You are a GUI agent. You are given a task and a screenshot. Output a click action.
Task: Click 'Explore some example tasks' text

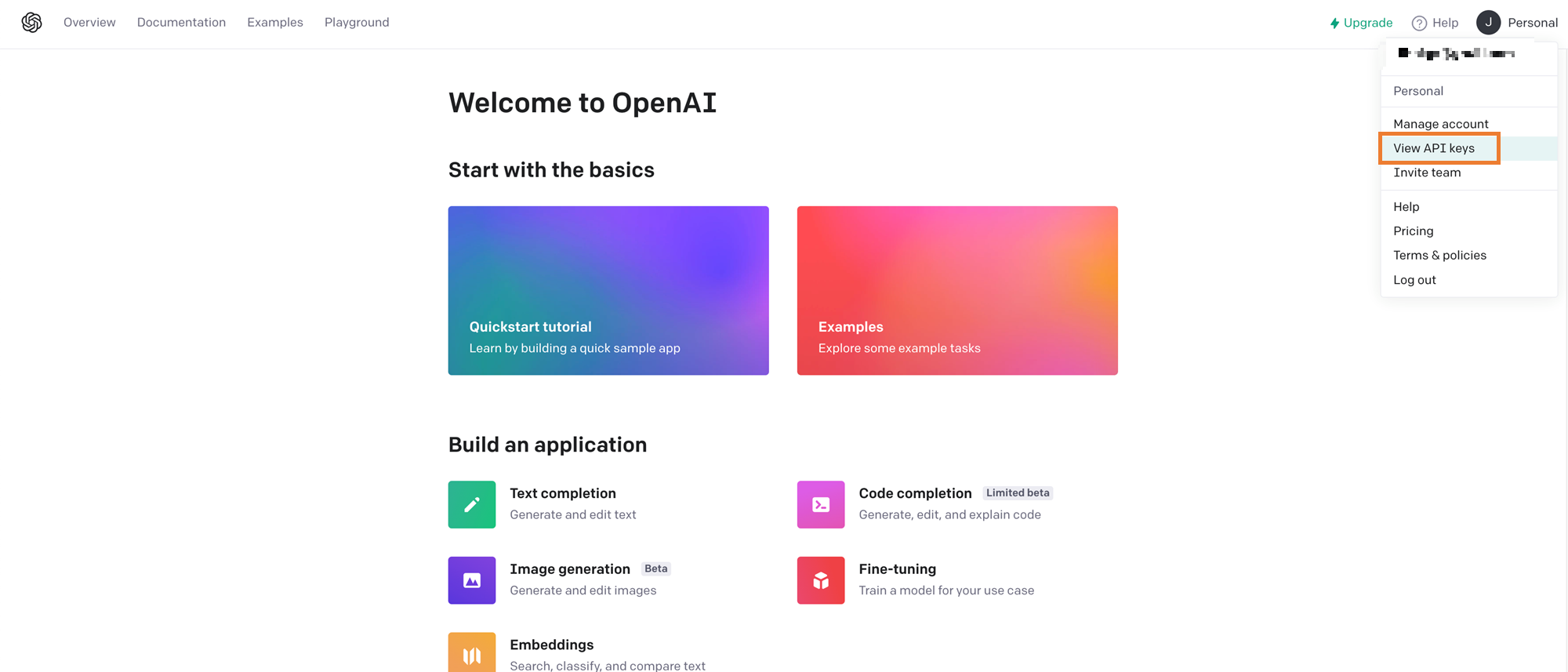(x=899, y=348)
